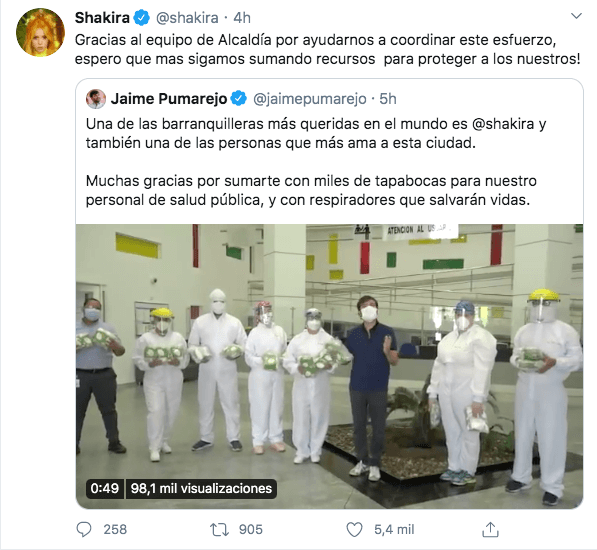Screen dimensions: 597x550
Task: Play the embedded video thumbnail
Action: (x=329, y=366)
